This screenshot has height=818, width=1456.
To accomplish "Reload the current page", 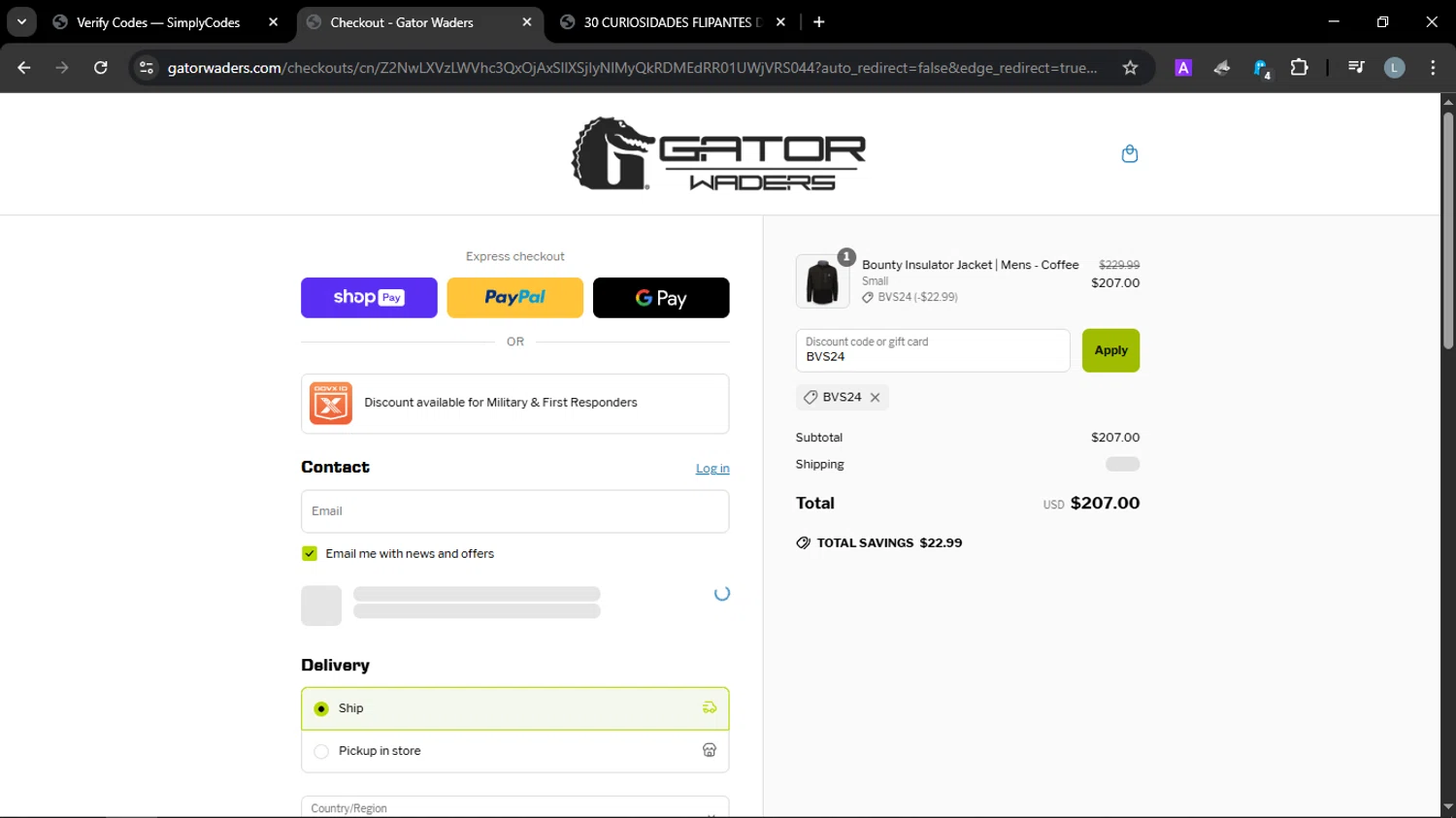I will click(x=101, y=67).
